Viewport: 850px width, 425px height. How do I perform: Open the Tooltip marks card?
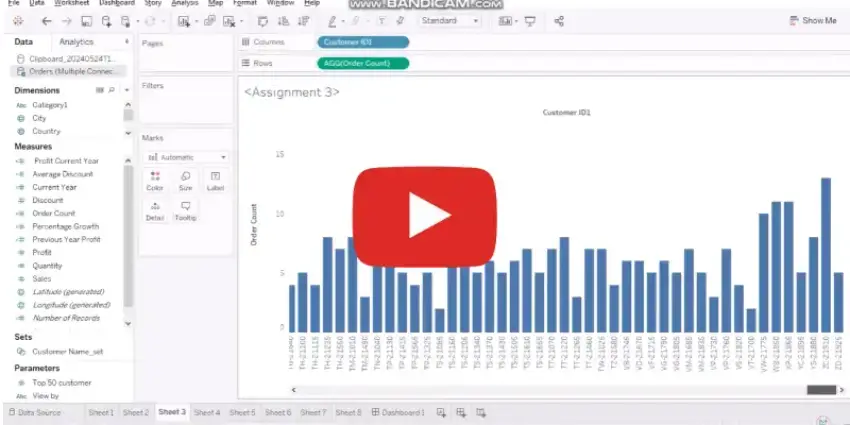tap(185, 210)
